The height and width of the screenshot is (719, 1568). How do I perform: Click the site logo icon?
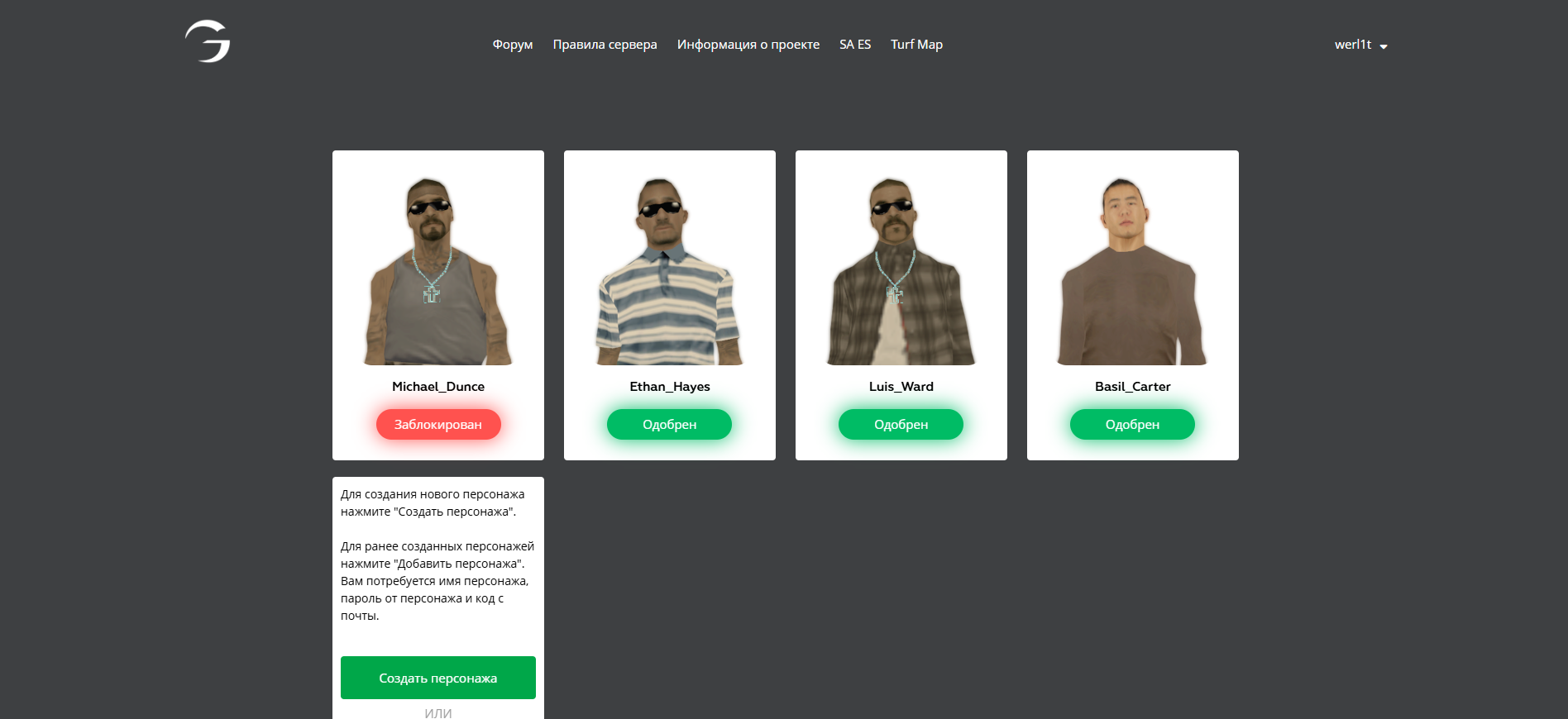[x=208, y=41]
